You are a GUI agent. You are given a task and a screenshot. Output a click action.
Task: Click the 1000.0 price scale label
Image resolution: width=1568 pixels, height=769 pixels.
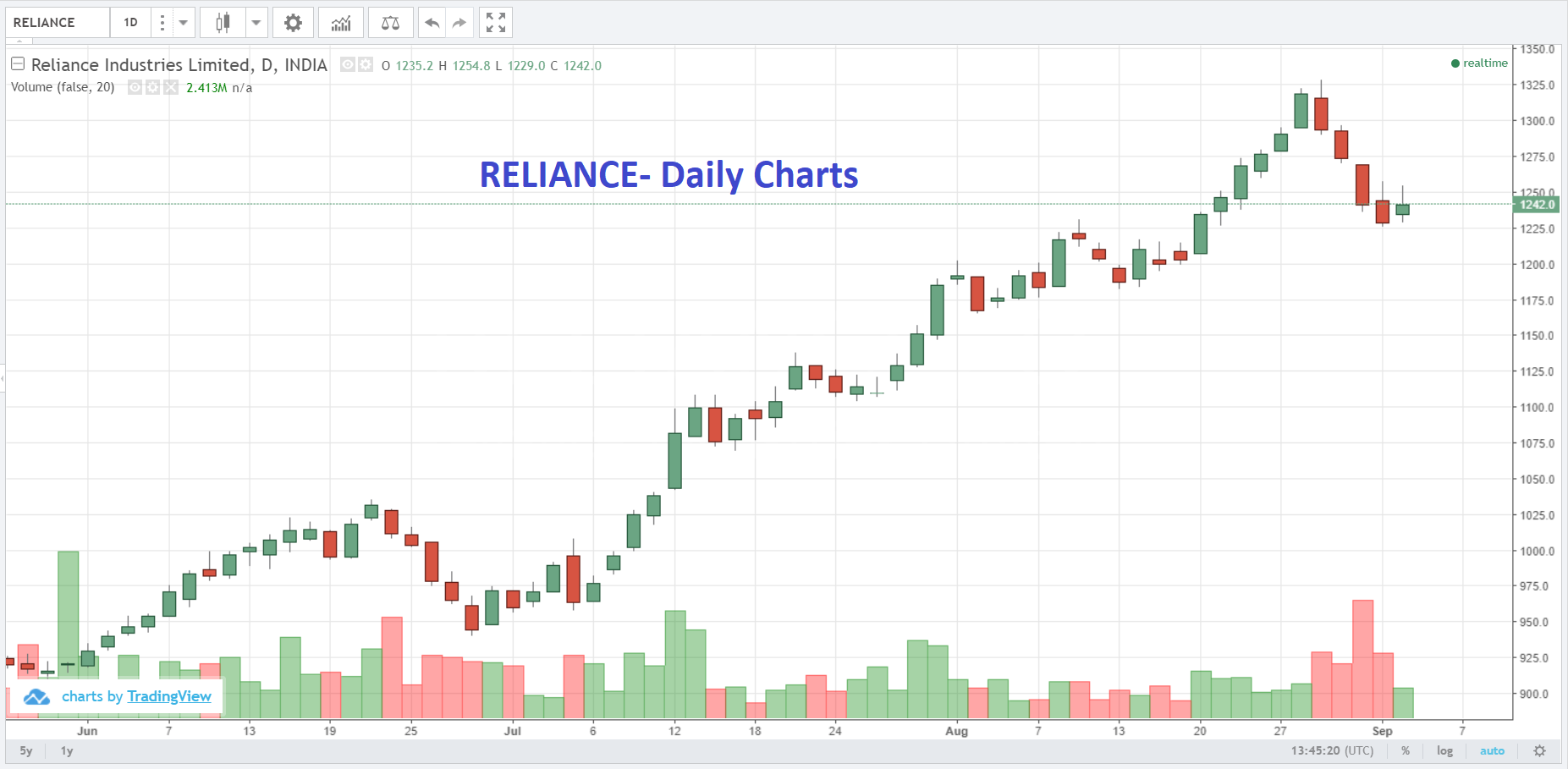click(1538, 551)
